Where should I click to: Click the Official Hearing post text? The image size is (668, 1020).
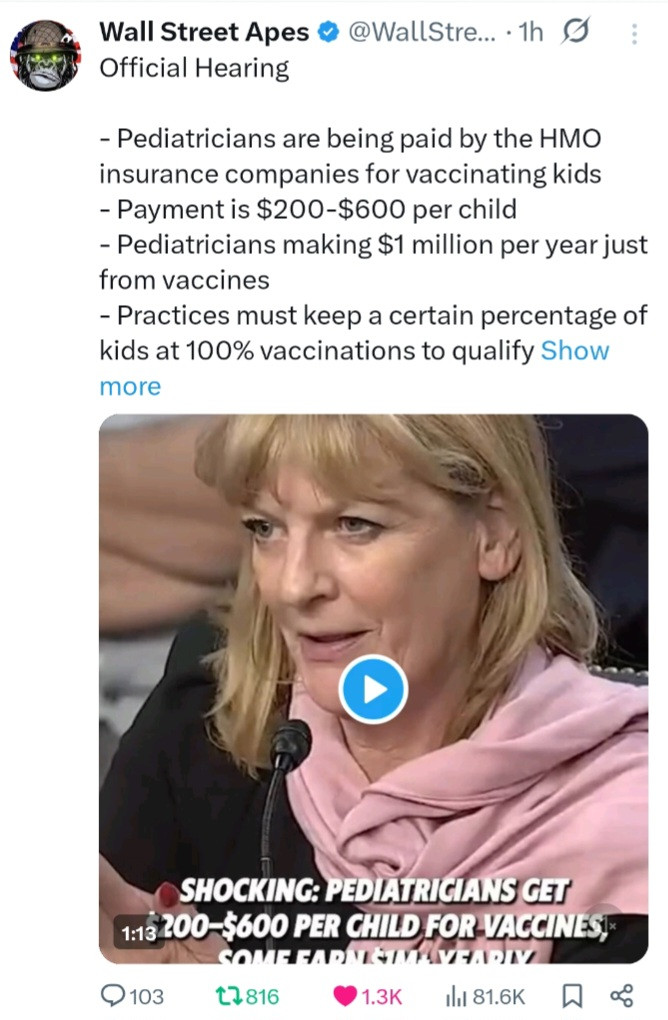pos(194,68)
